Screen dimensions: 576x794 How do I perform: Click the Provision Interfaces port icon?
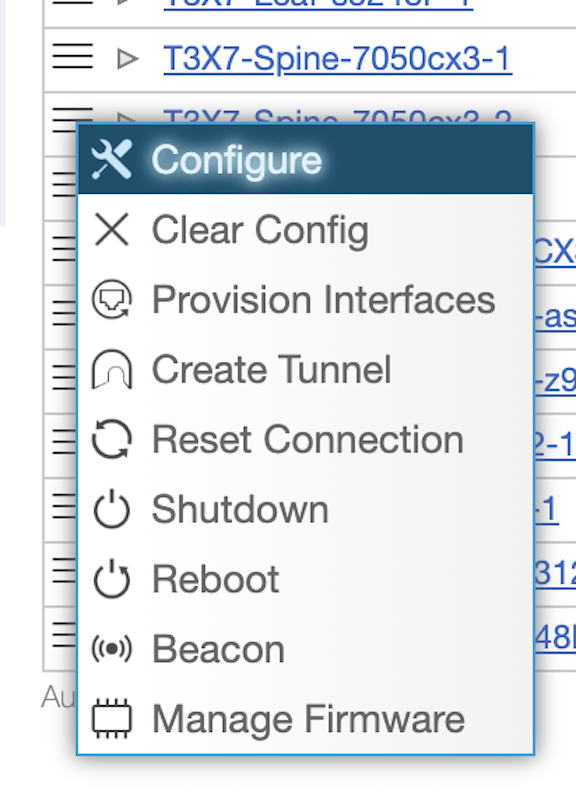111,299
